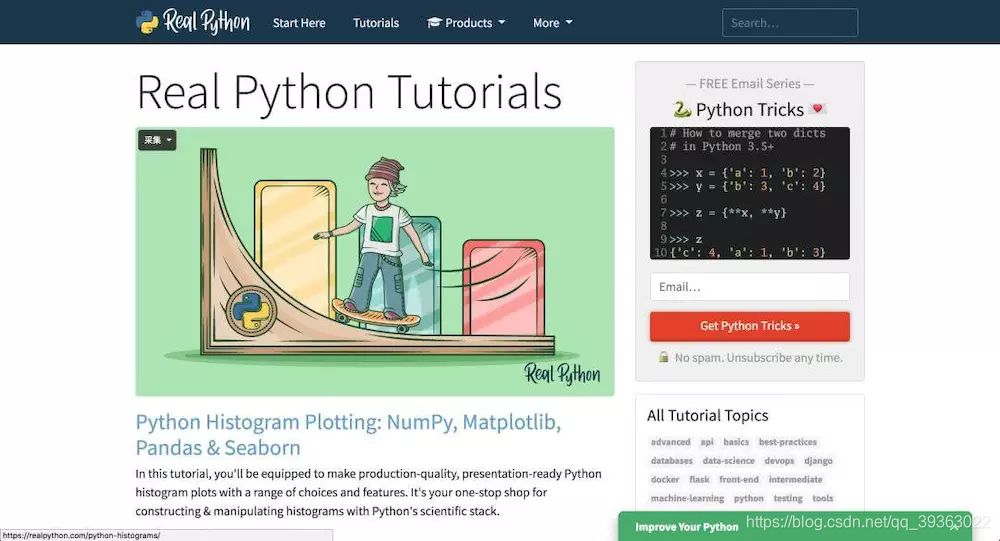Screen dimensions: 1000x541
Task: Click the love-letter emoji after Python Tricks
Action: (817, 108)
